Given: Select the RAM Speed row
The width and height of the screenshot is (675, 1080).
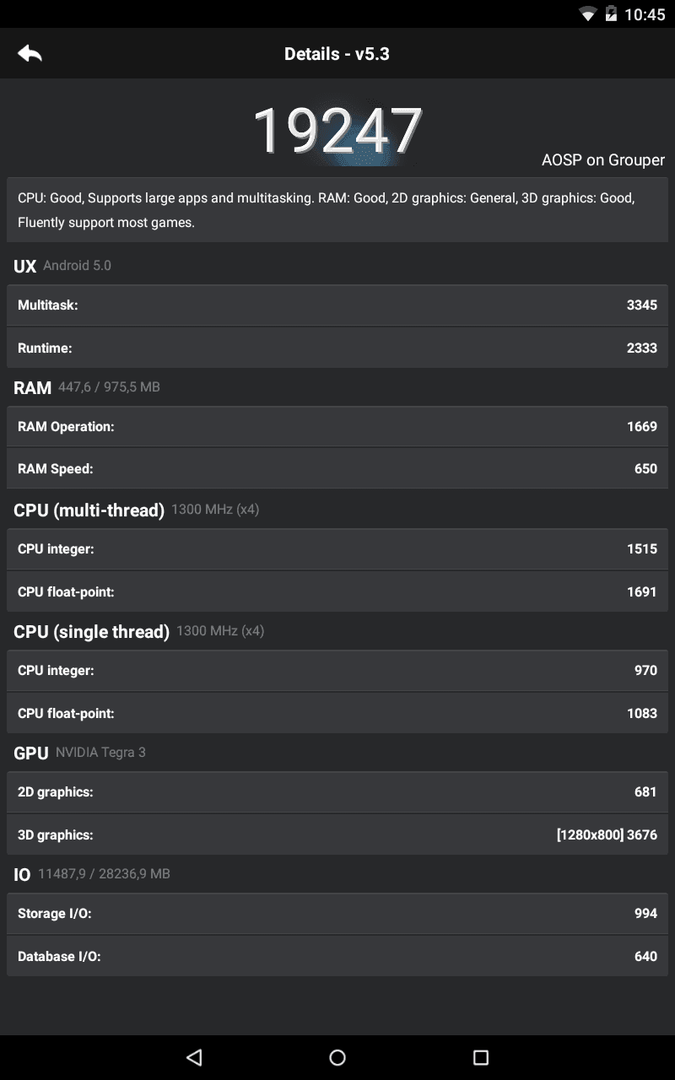Looking at the screenshot, I should click(338, 468).
